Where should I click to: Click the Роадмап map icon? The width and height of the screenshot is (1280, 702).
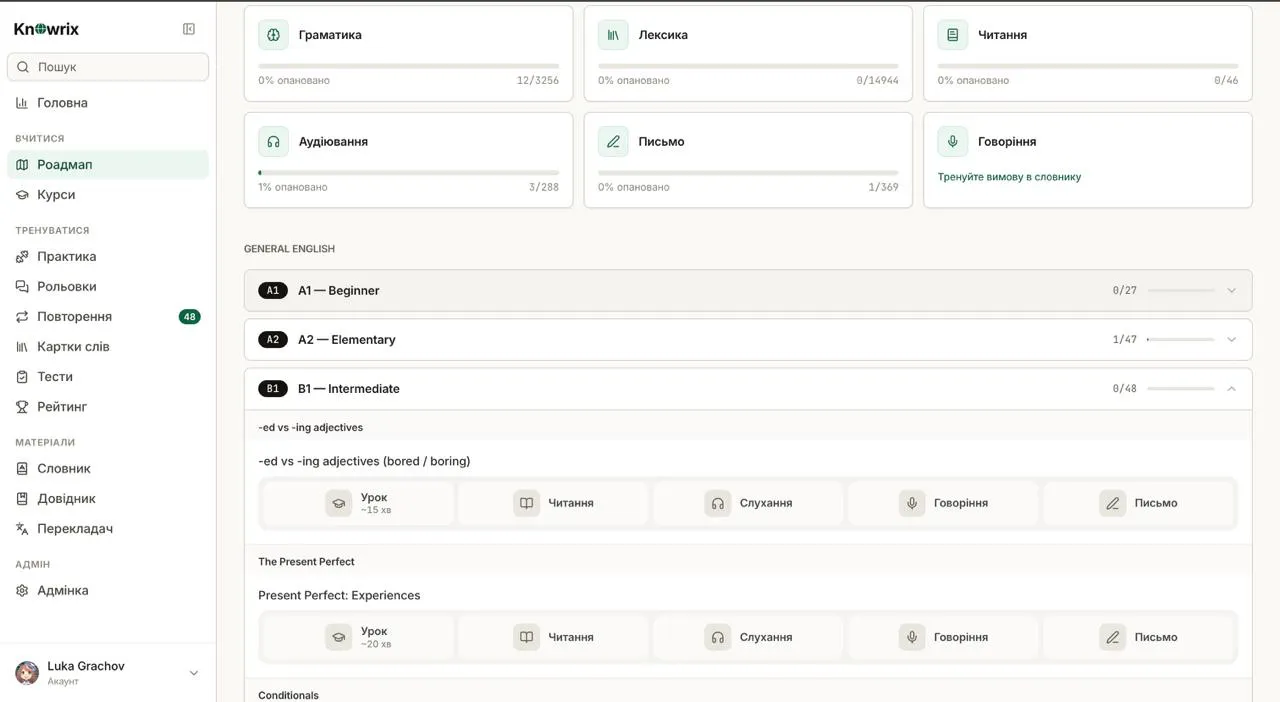tap(22, 164)
